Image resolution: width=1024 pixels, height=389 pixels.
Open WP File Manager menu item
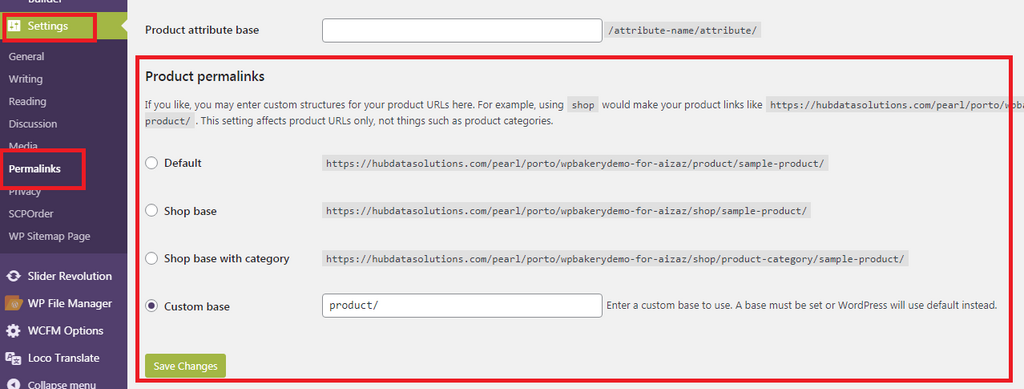(x=69, y=303)
